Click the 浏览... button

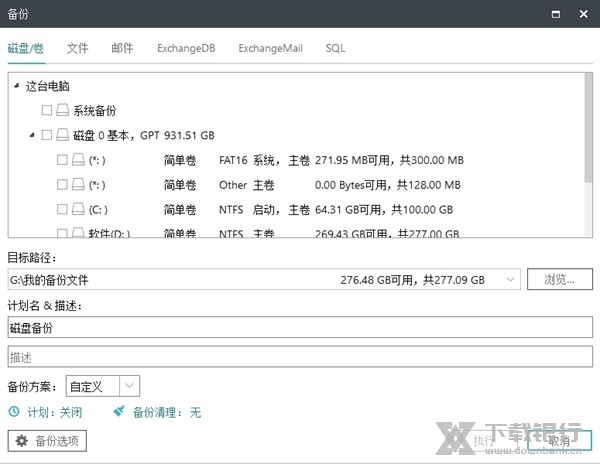[x=560, y=280]
